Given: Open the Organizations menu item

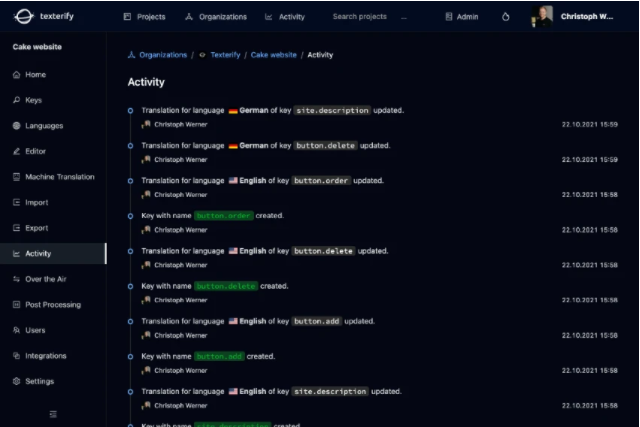Looking at the screenshot, I should 216,17.
